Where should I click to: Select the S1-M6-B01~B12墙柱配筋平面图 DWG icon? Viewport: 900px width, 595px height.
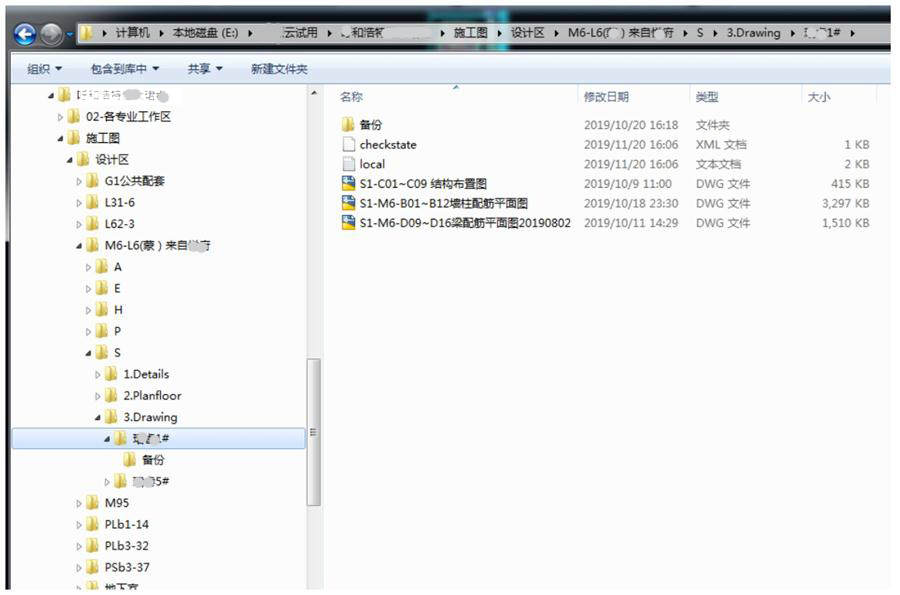[349, 203]
